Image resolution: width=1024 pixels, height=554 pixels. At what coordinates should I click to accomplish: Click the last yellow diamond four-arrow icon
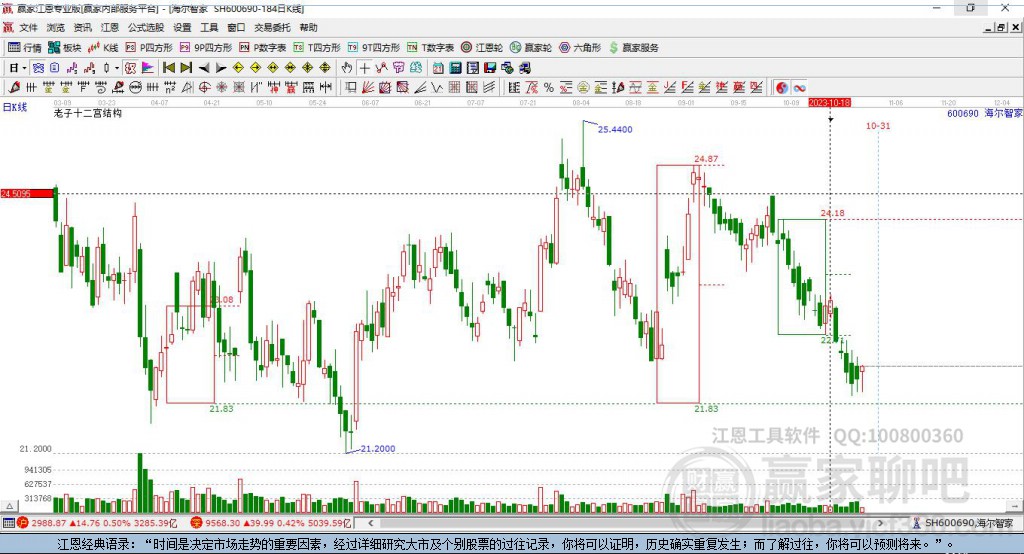[x=325, y=68]
